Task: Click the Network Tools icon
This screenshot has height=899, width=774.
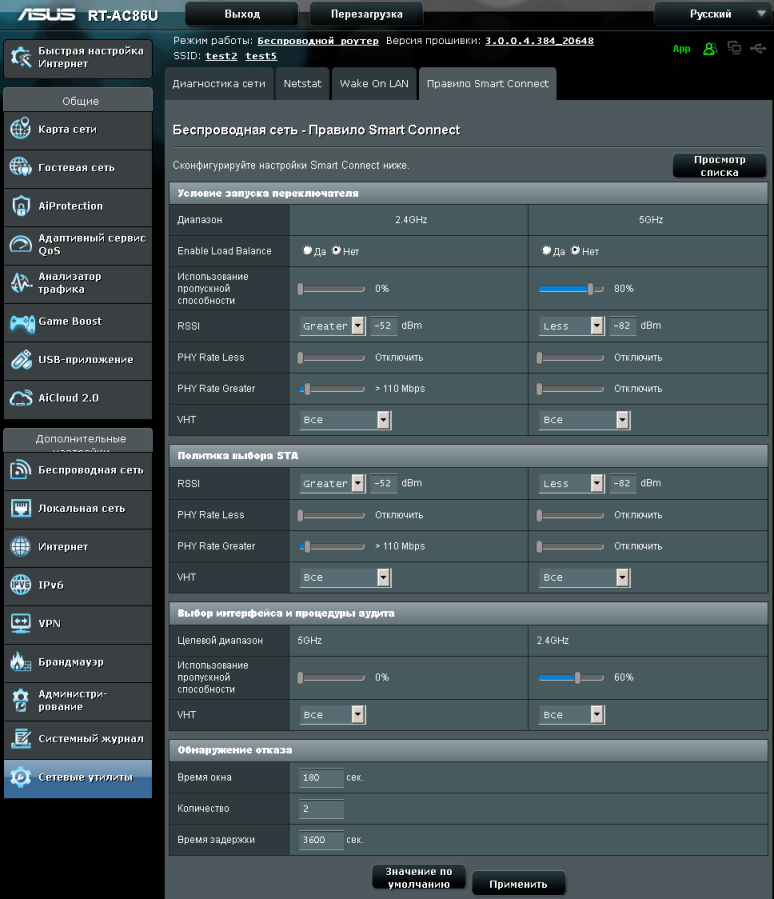Action: [x=21, y=777]
